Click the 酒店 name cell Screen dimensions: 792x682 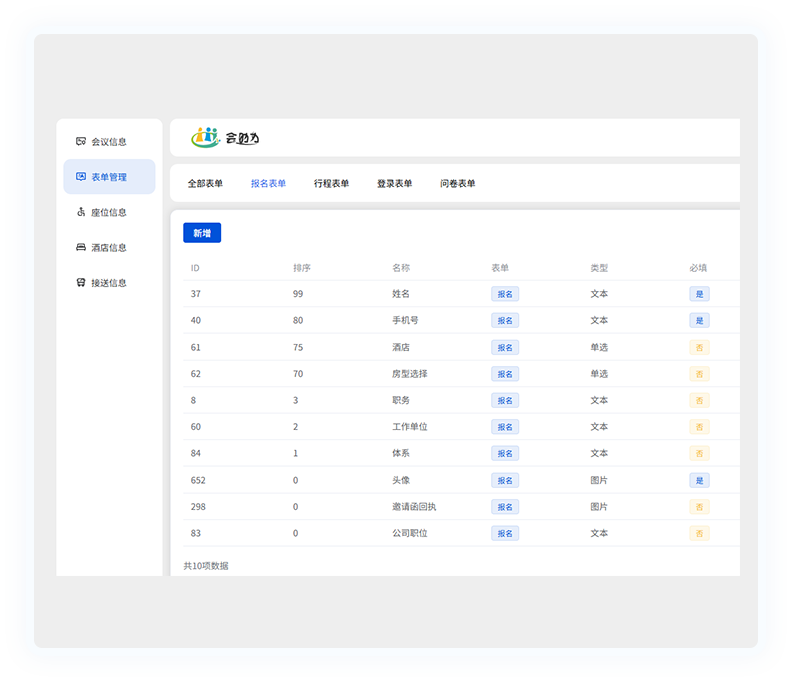(401, 347)
